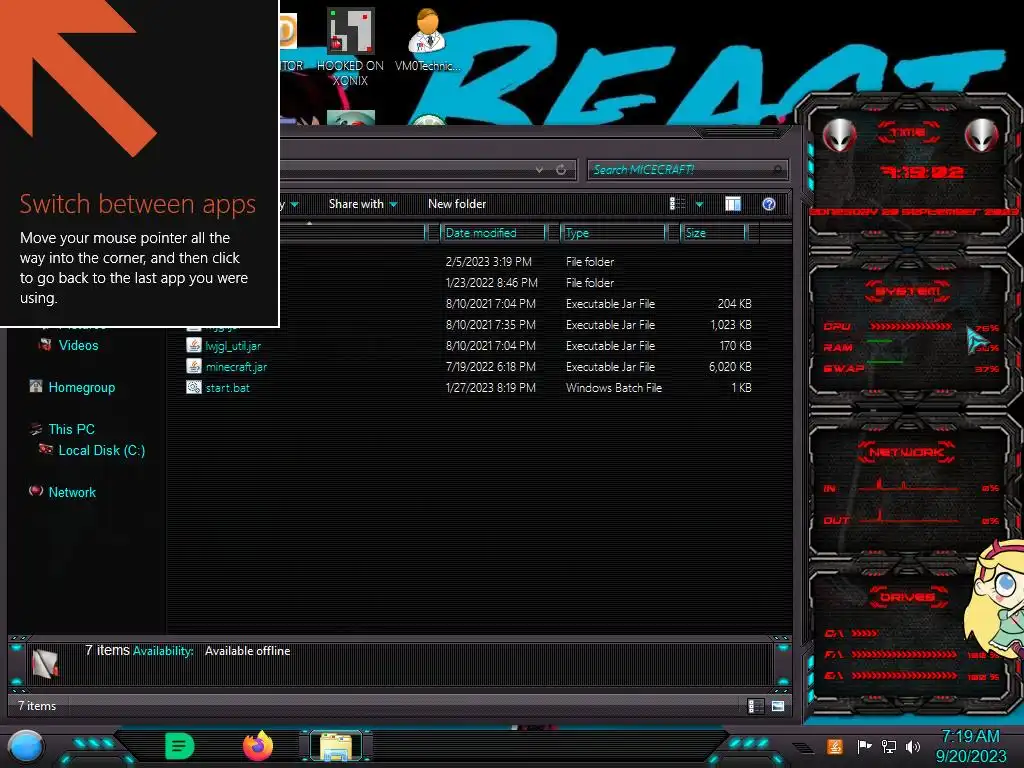Click the 6,020 KB size cell
This screenshot has width=1024, height=768.
coord(730,367)
